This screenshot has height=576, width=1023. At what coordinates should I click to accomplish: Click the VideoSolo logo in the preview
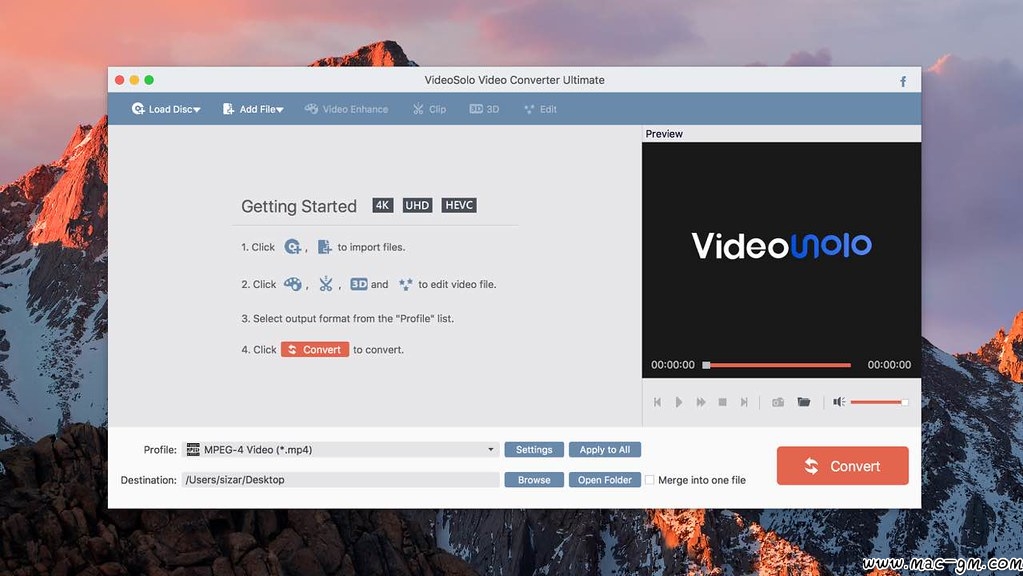[782, 246]
